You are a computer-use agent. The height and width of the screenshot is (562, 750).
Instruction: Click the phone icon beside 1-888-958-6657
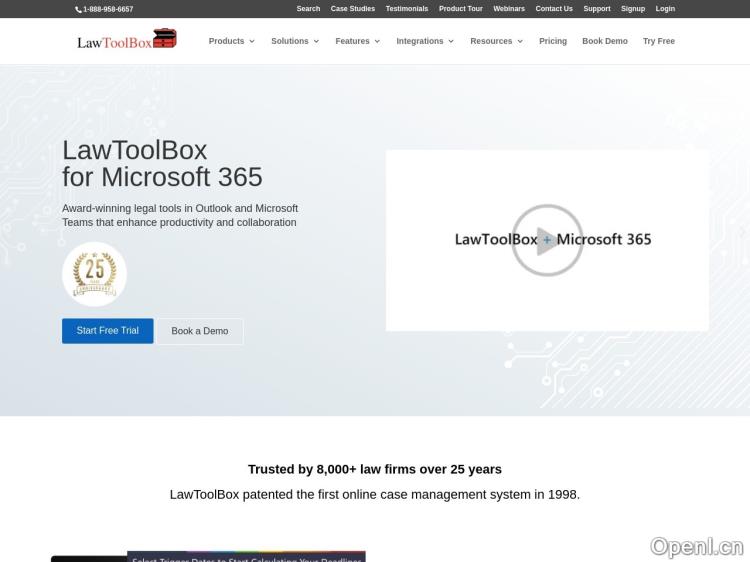pos(78,10)
